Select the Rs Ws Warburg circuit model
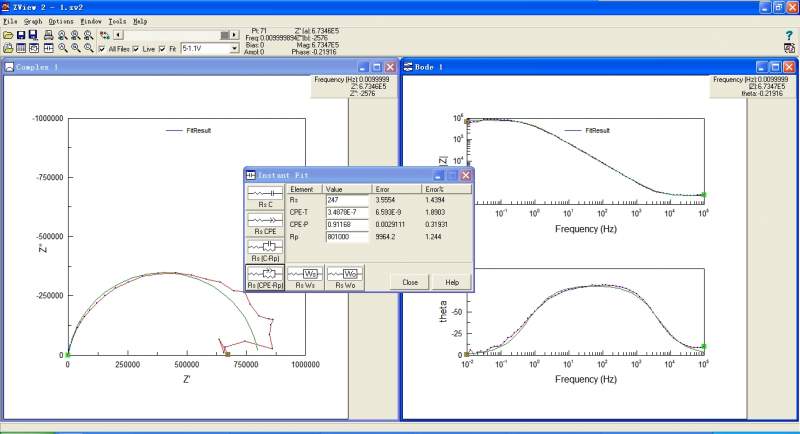800x434 pixels. [305, 278]
